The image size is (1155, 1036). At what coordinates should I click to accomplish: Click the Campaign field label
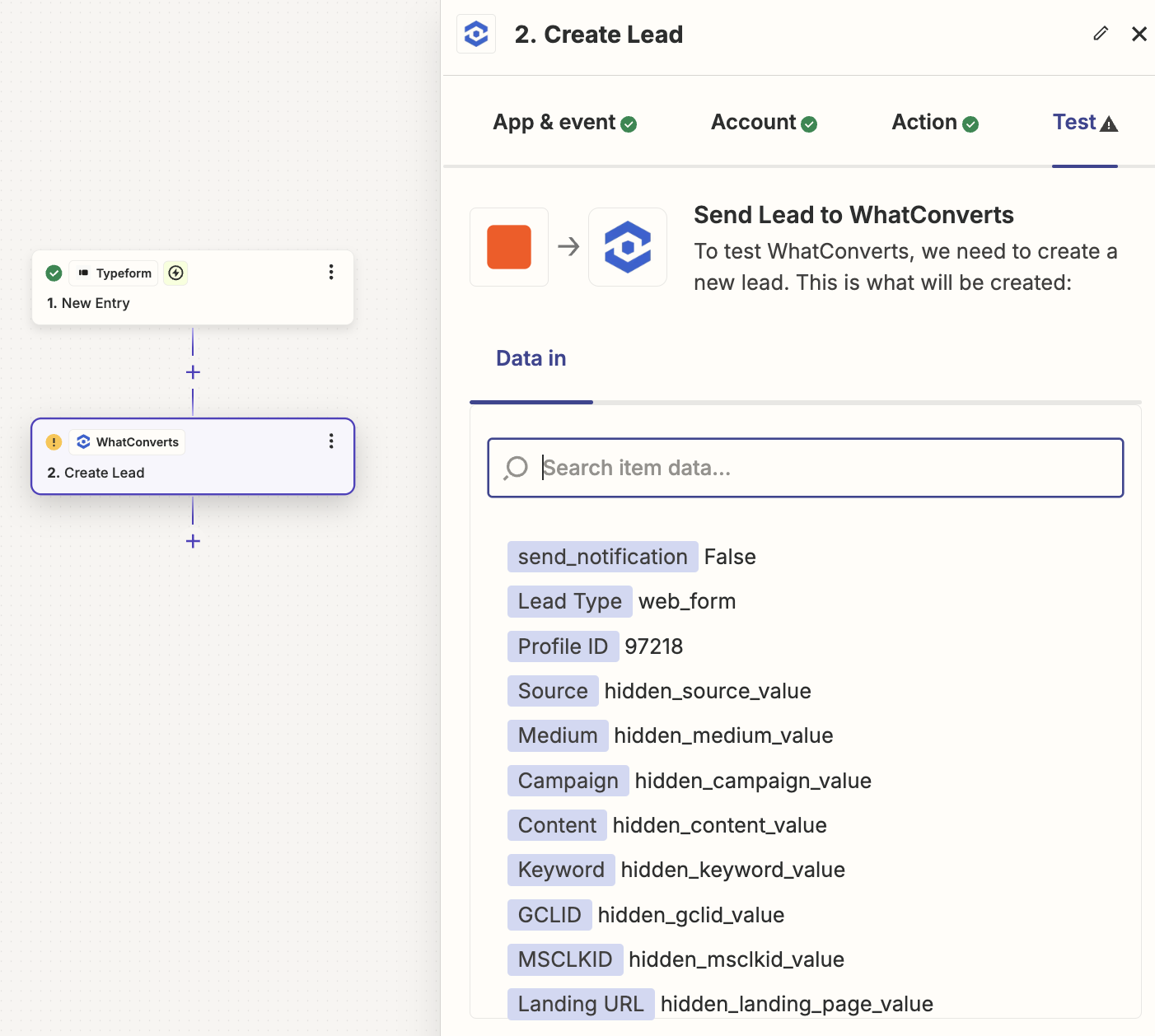pyautogui.click(x=568, y=781)
